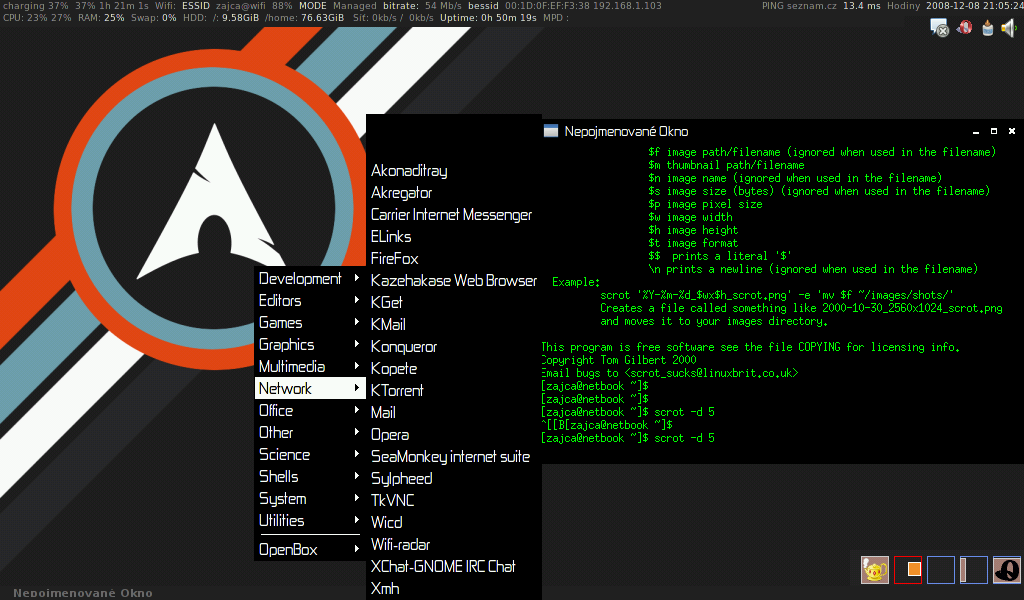
Task: Open the OpenBox menu entry
Action: pos(310,549)
